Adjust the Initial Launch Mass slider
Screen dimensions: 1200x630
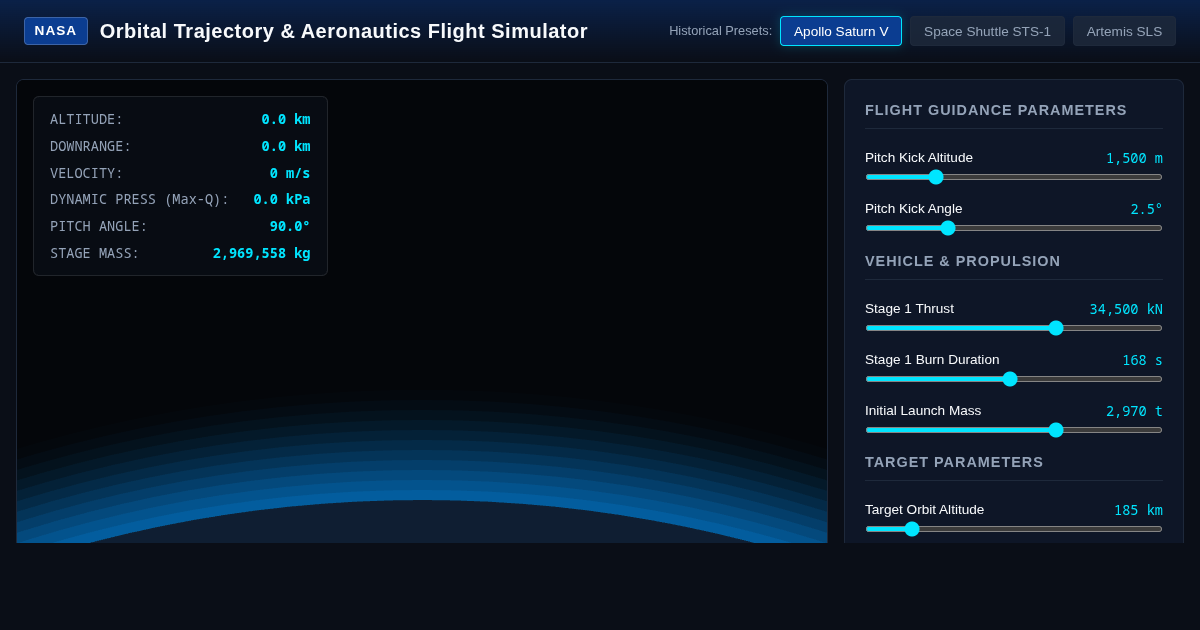coord(1014,430)
